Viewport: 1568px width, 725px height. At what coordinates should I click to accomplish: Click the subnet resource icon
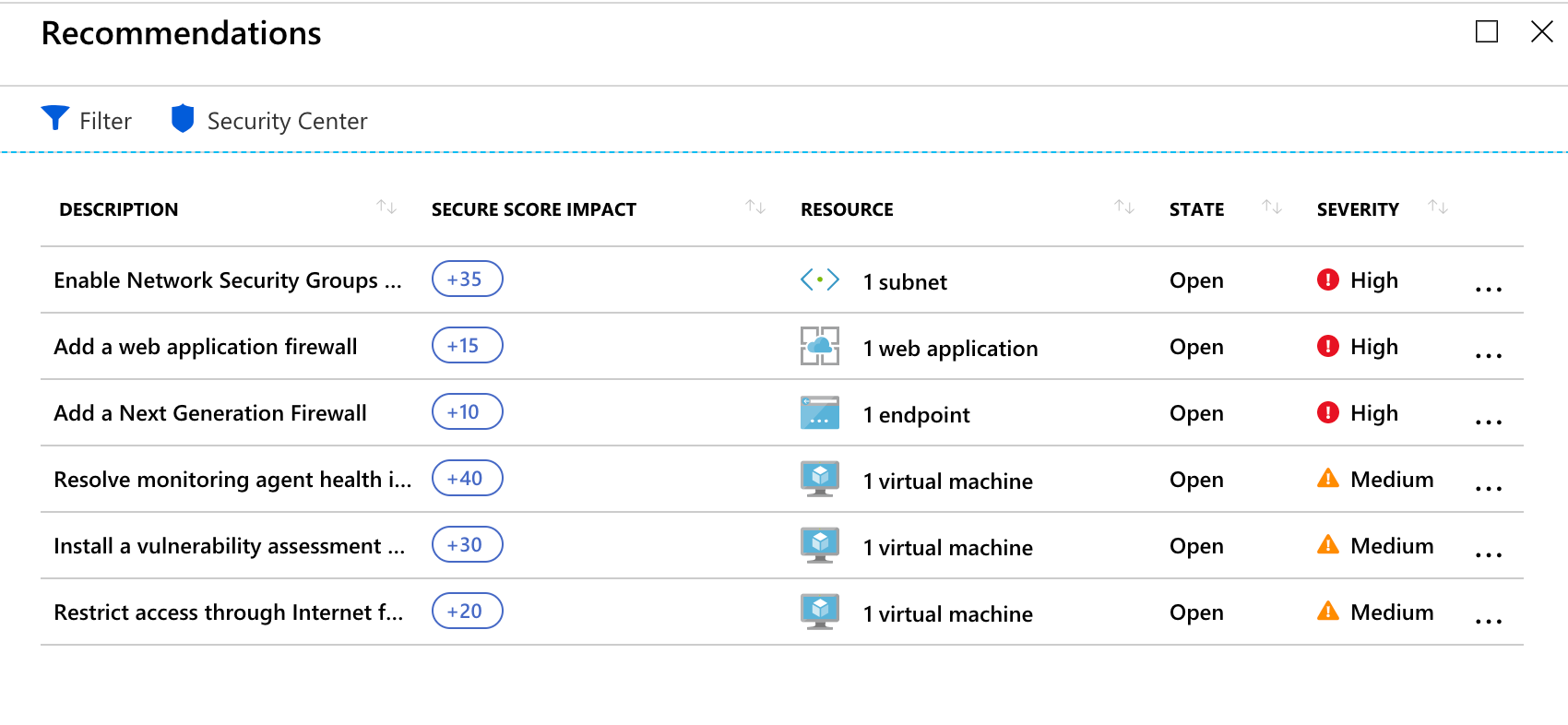tap(819, 279)
